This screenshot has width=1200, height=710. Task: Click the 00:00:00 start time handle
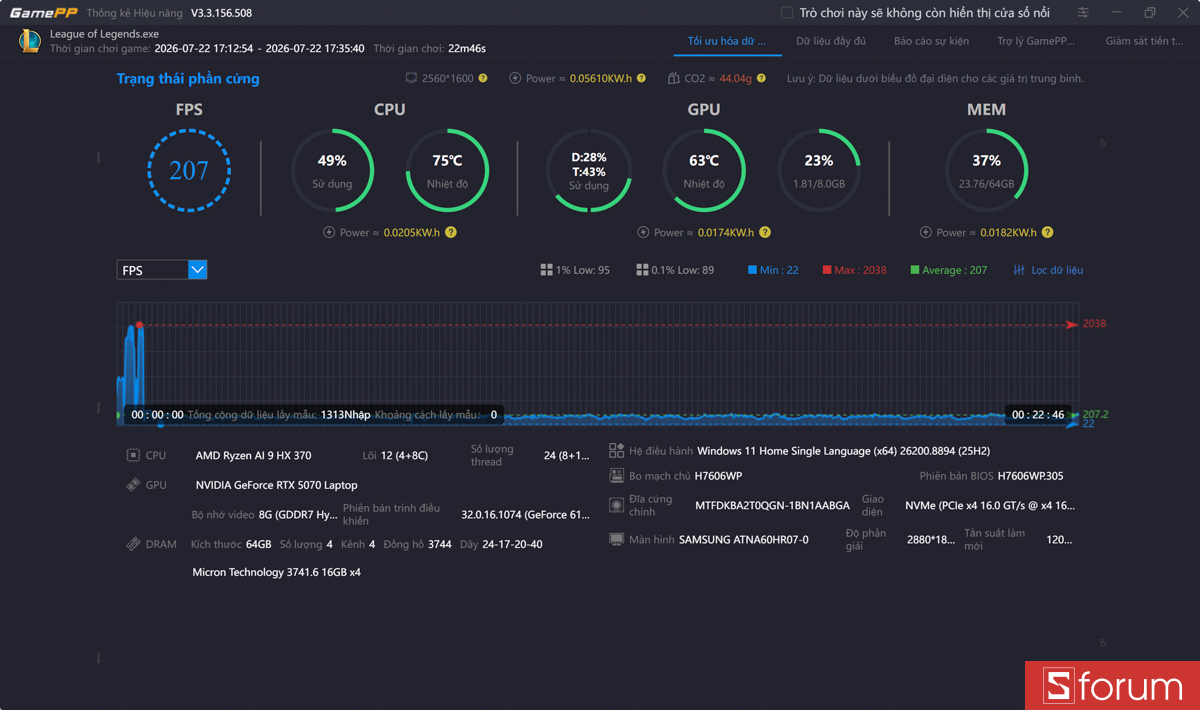click(157, 414)
